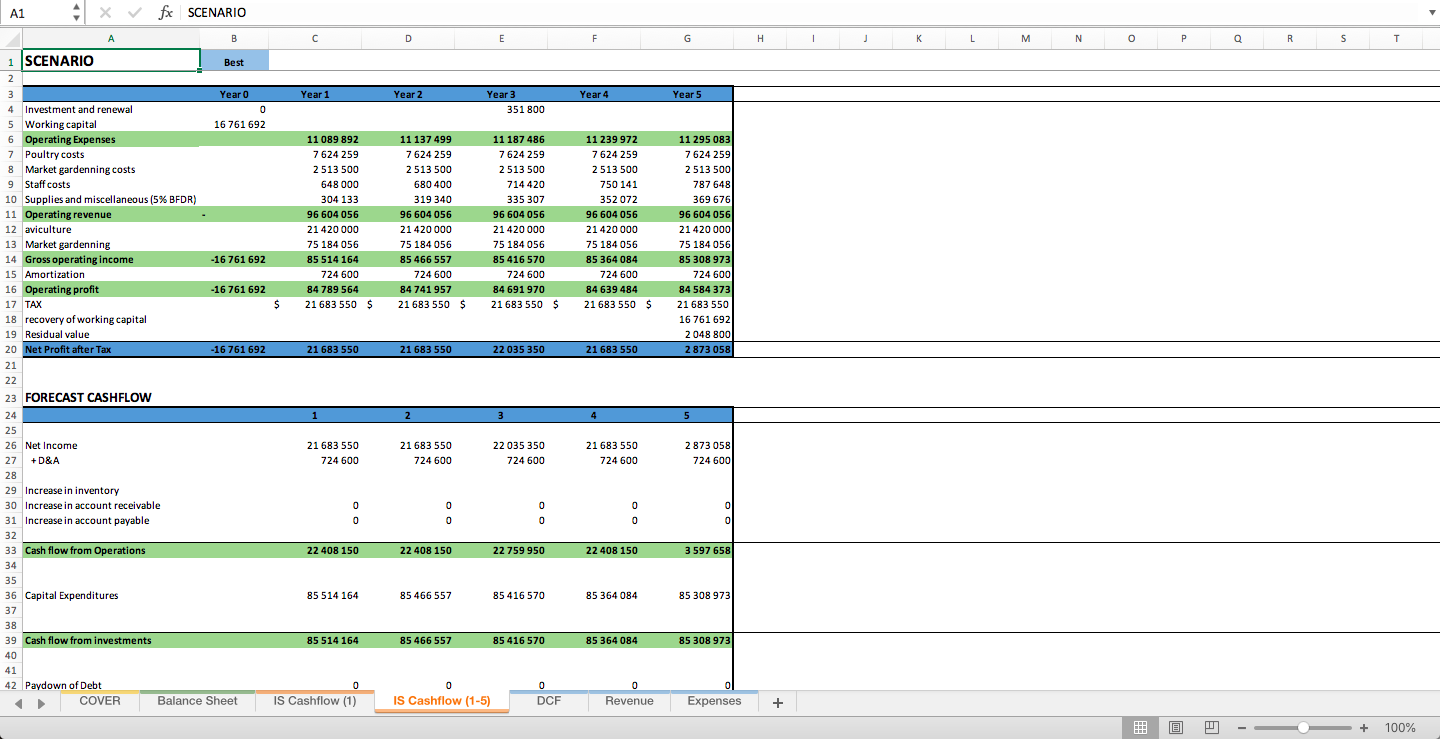Open the Name Box stepper arrows
1440x739 pixels.
pos(76,12)
